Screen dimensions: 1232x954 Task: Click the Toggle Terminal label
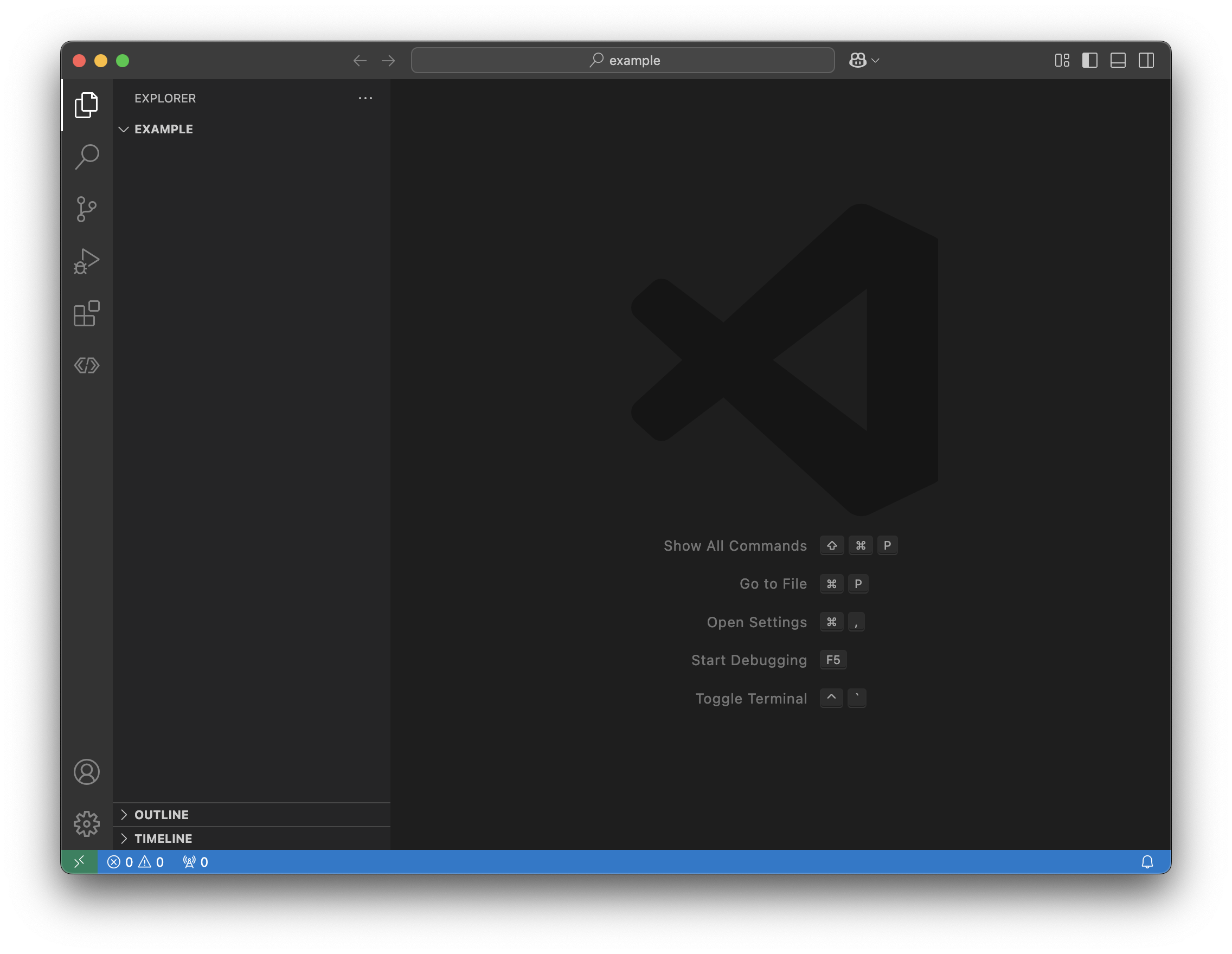tap(751, 699)
